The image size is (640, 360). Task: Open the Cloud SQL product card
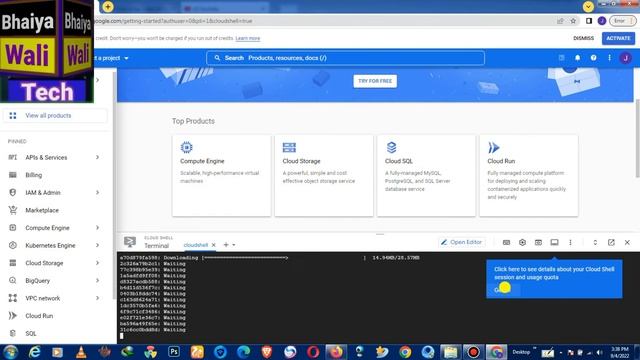(x=426, y=176)
